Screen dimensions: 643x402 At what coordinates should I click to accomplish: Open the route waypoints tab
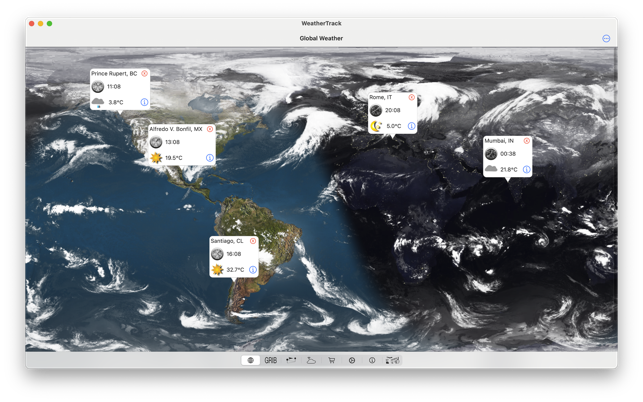tap(291, 361)
